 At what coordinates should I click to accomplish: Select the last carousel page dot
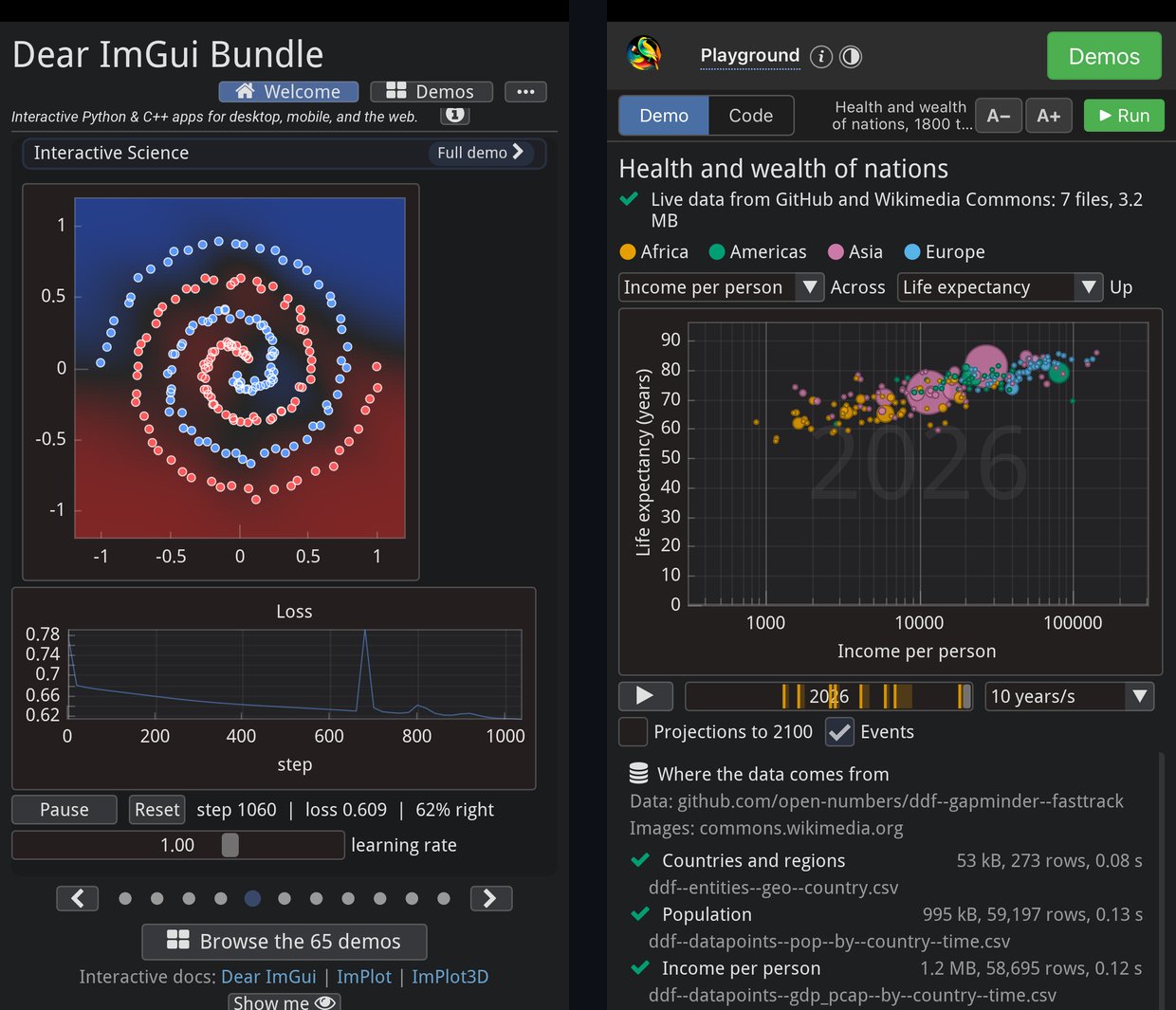444,898
